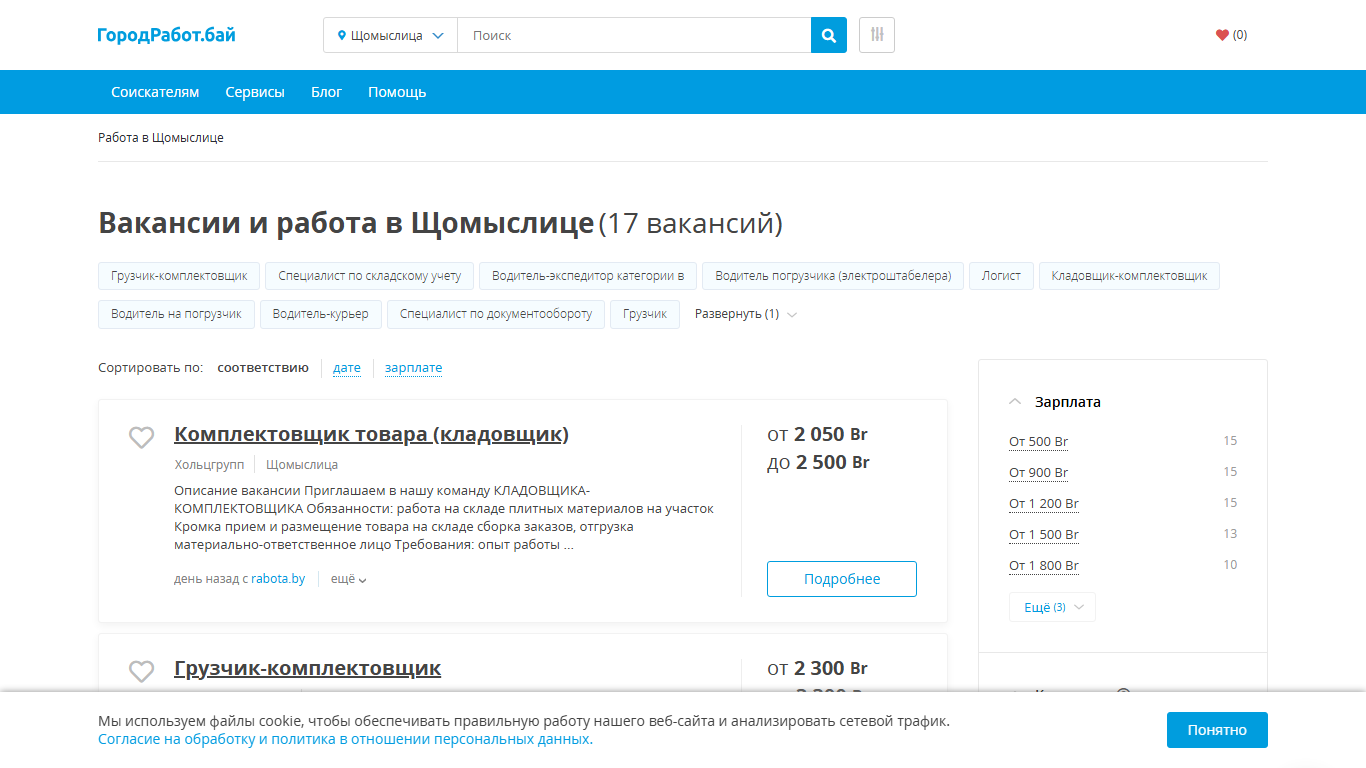Select the Грузчик-комплектовщик tag chip
Image resolution: width=1366 pixels, height=768 pixels.
pyautogui.click(x=179, y=276)
